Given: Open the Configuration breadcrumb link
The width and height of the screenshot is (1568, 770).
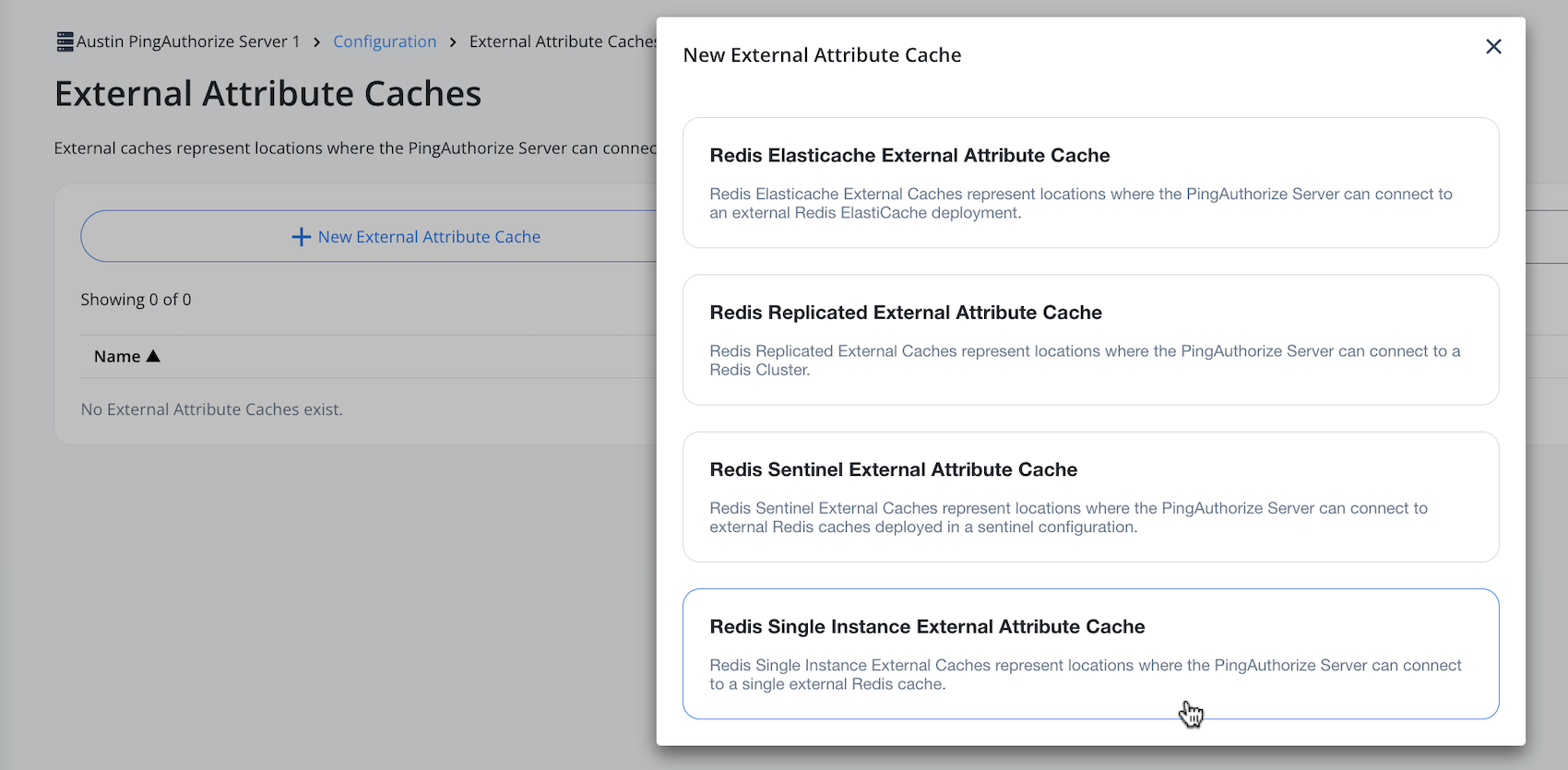Looking at the screenshot, I should (x=385, y=41).
